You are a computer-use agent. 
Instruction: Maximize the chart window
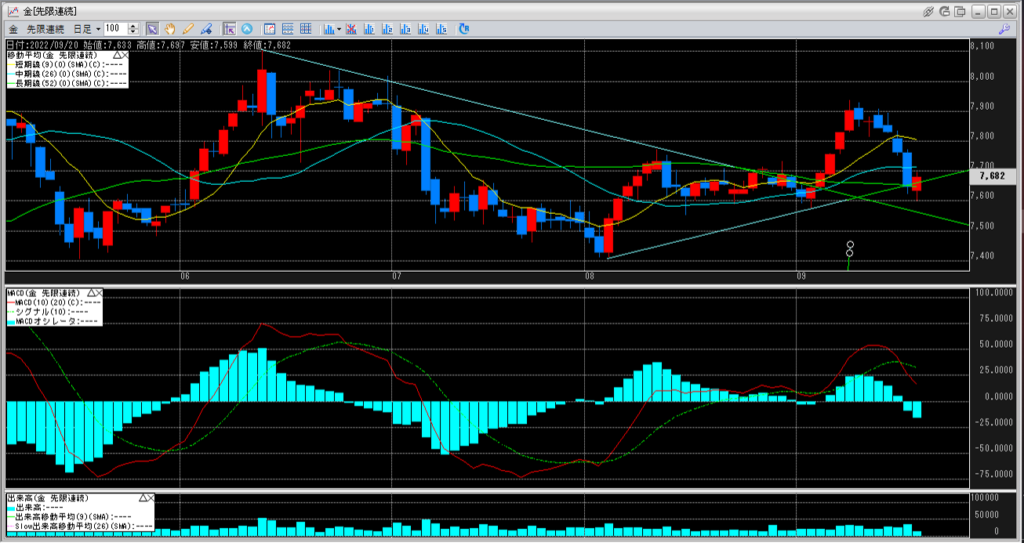[993, 11]
